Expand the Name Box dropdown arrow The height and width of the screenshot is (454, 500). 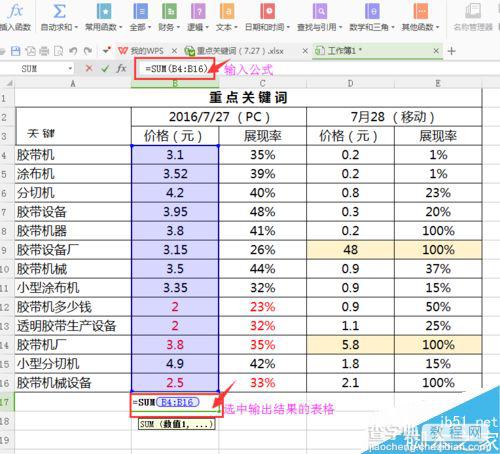pos(70,69)
